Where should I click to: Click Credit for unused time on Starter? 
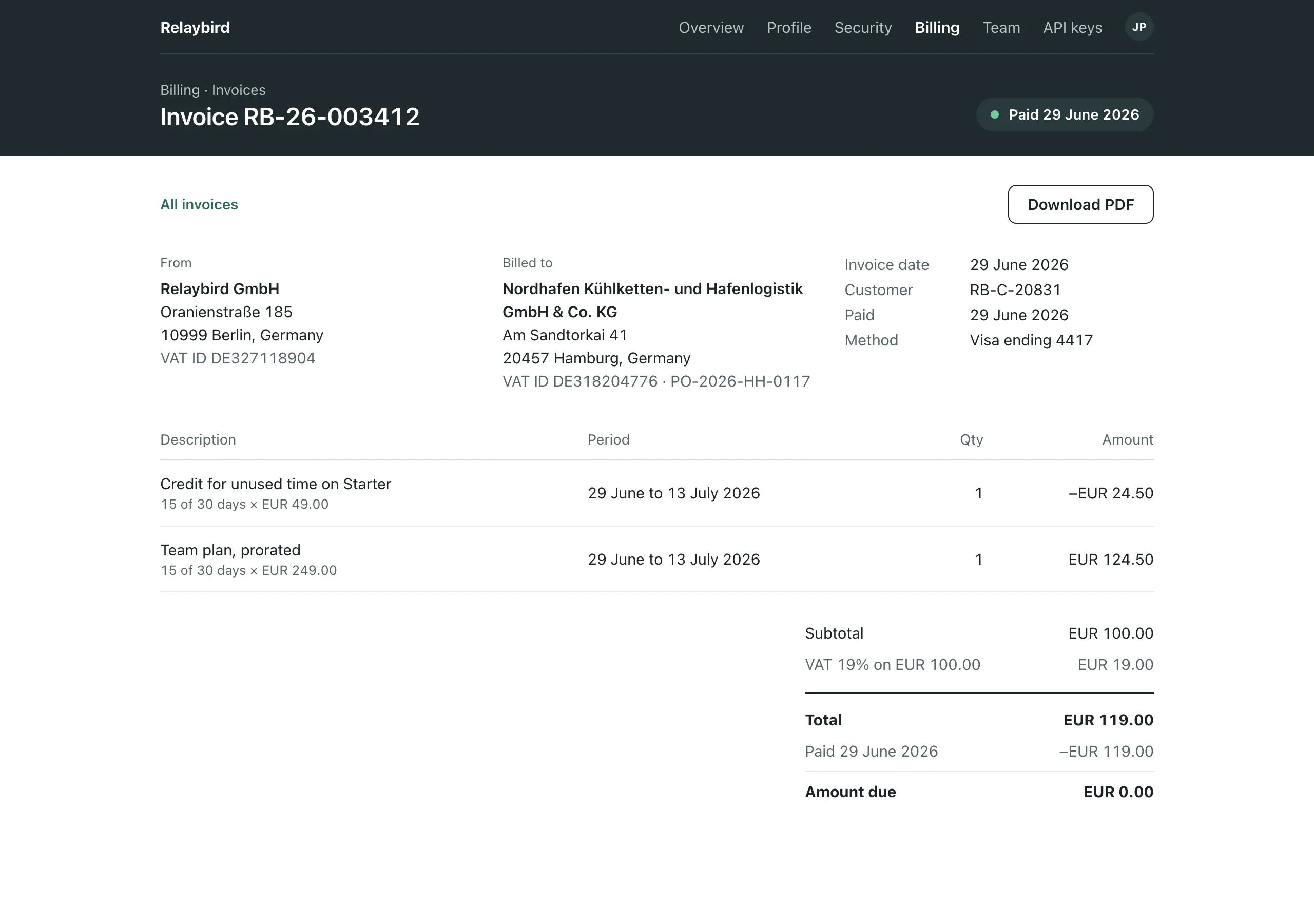pyautogui.click(x=275, y=484)
